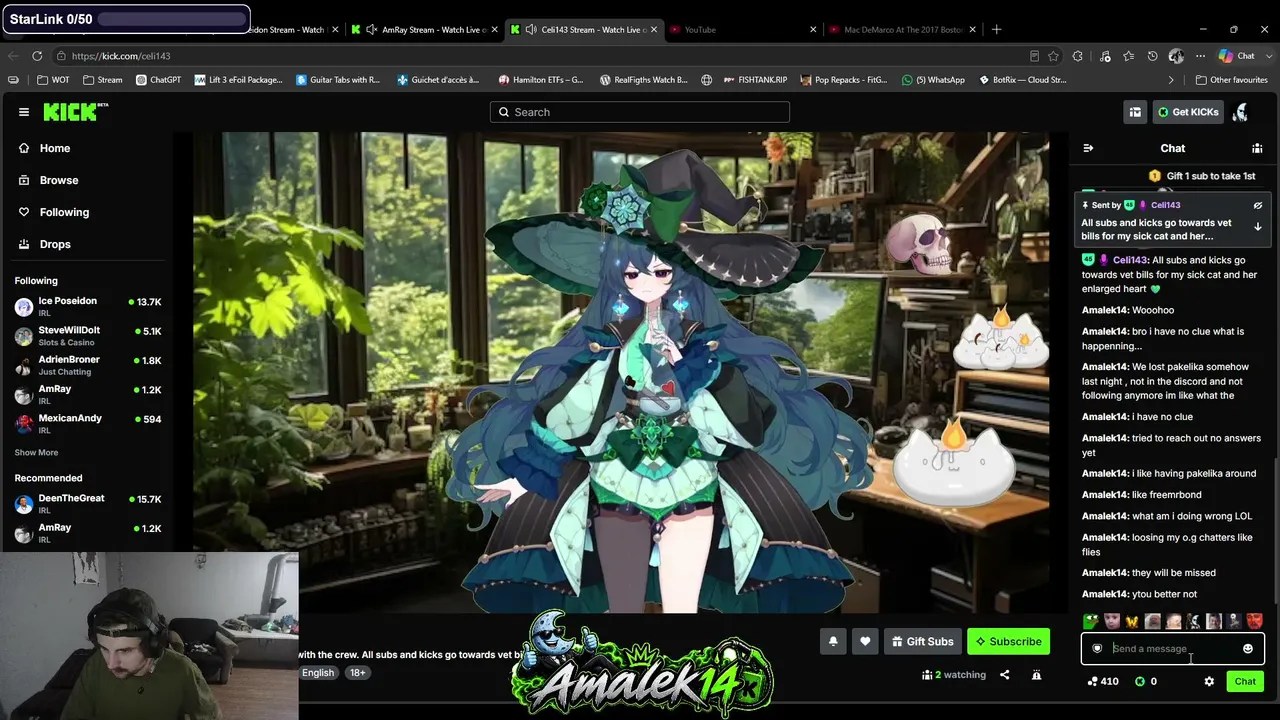This screenshot has height=720, width=1280.
Task: Open Browse in the sidebar
Action: point(59,180)
